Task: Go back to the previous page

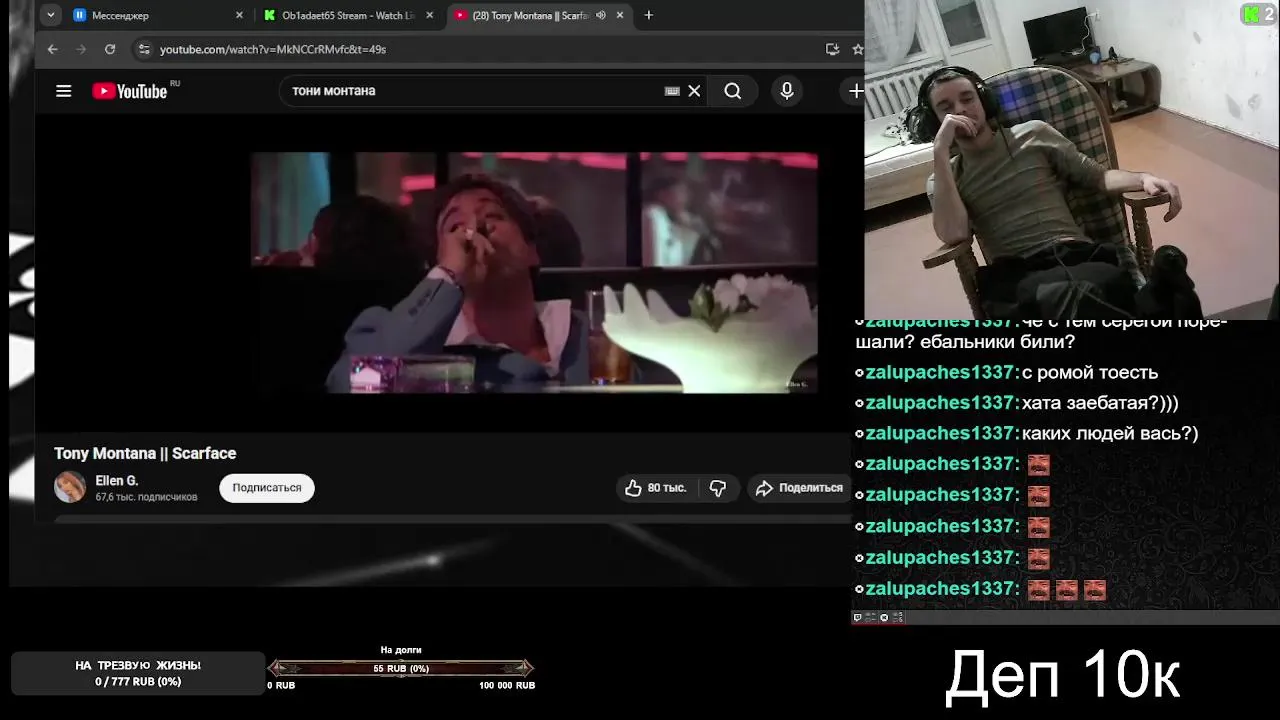Action: coord(53,49)
